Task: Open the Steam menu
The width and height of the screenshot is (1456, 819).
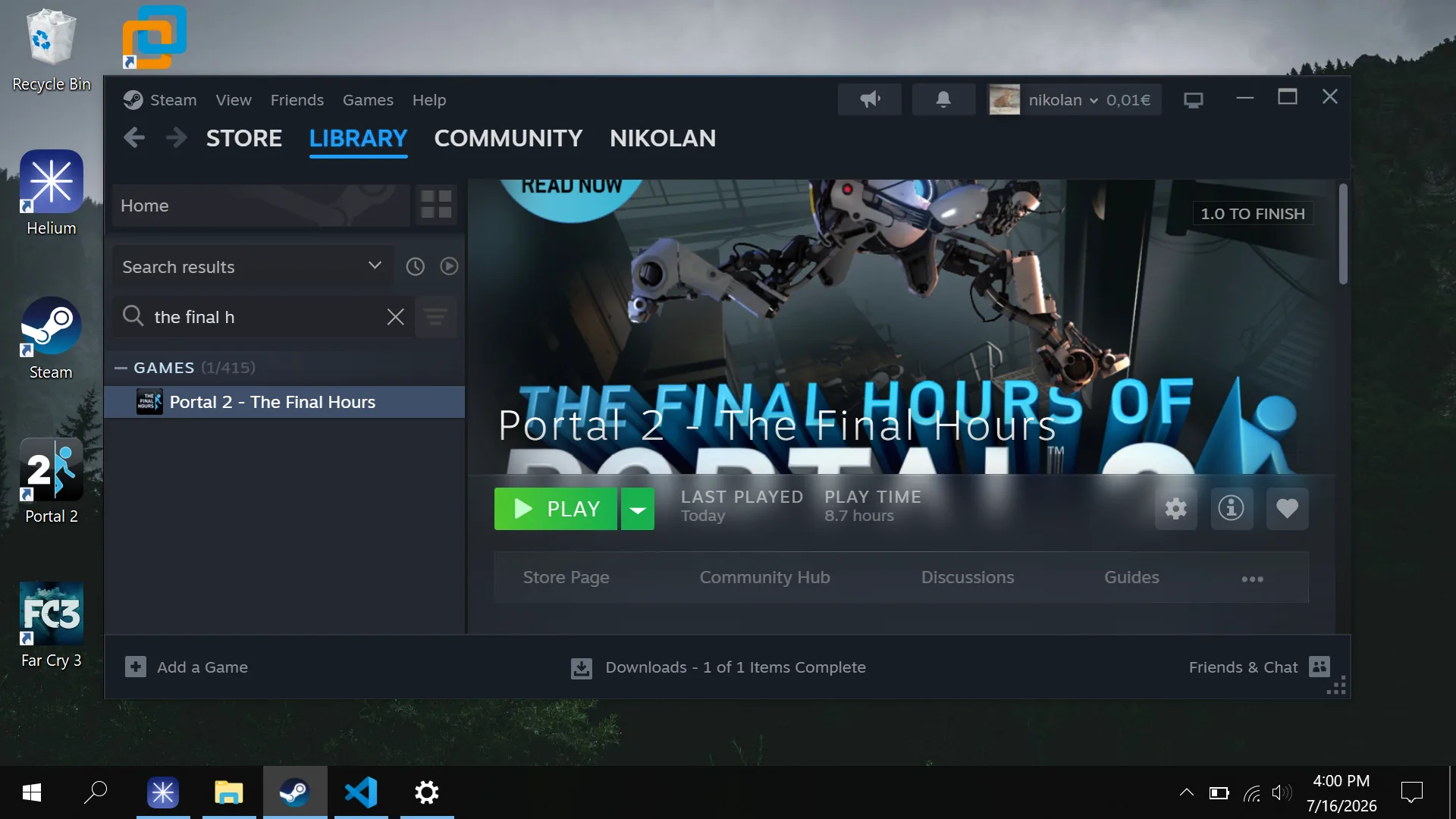Action: pyautogui.click(x=173, y=100)
